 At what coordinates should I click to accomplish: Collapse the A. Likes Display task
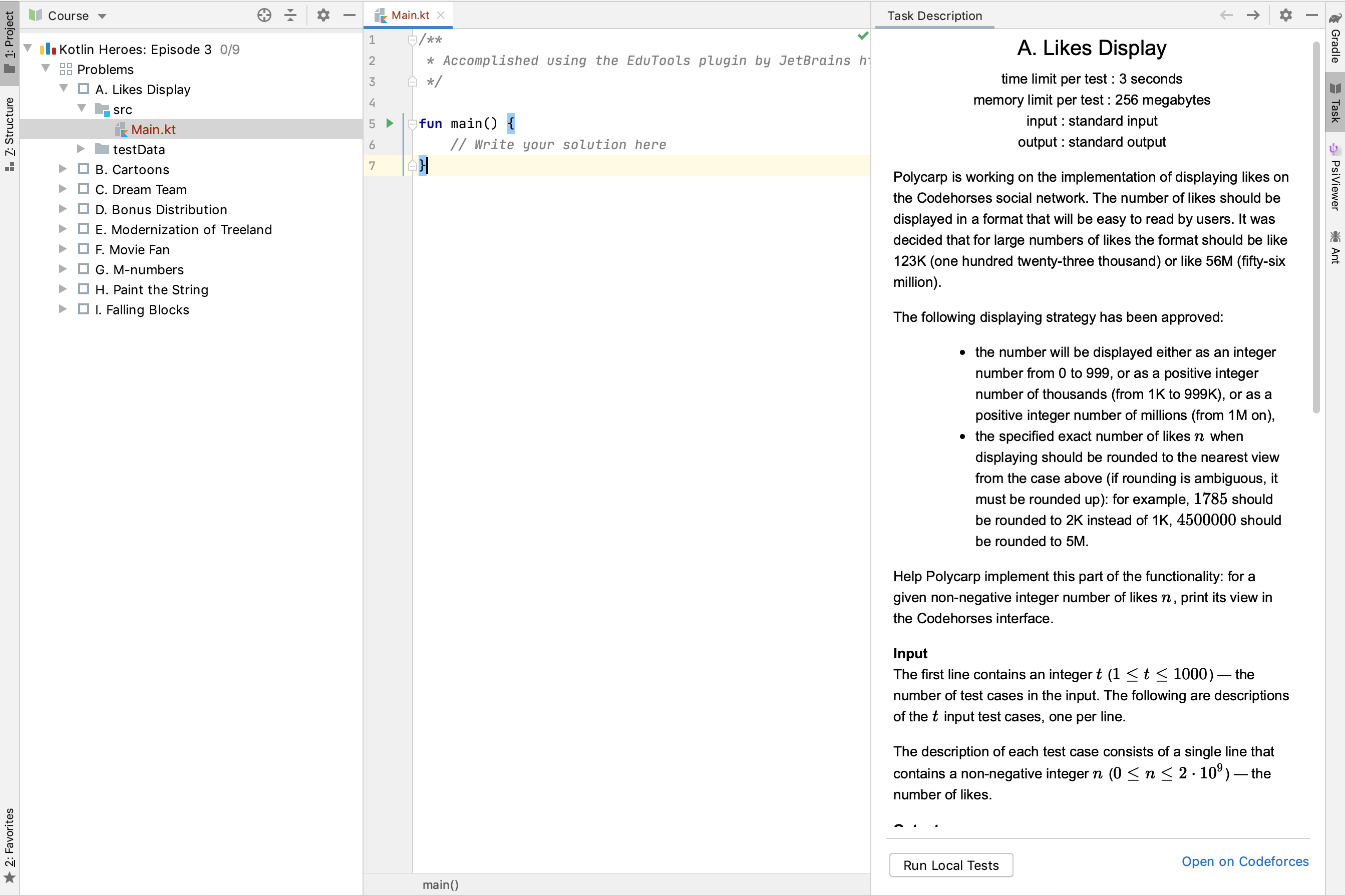tap(64, 89)
